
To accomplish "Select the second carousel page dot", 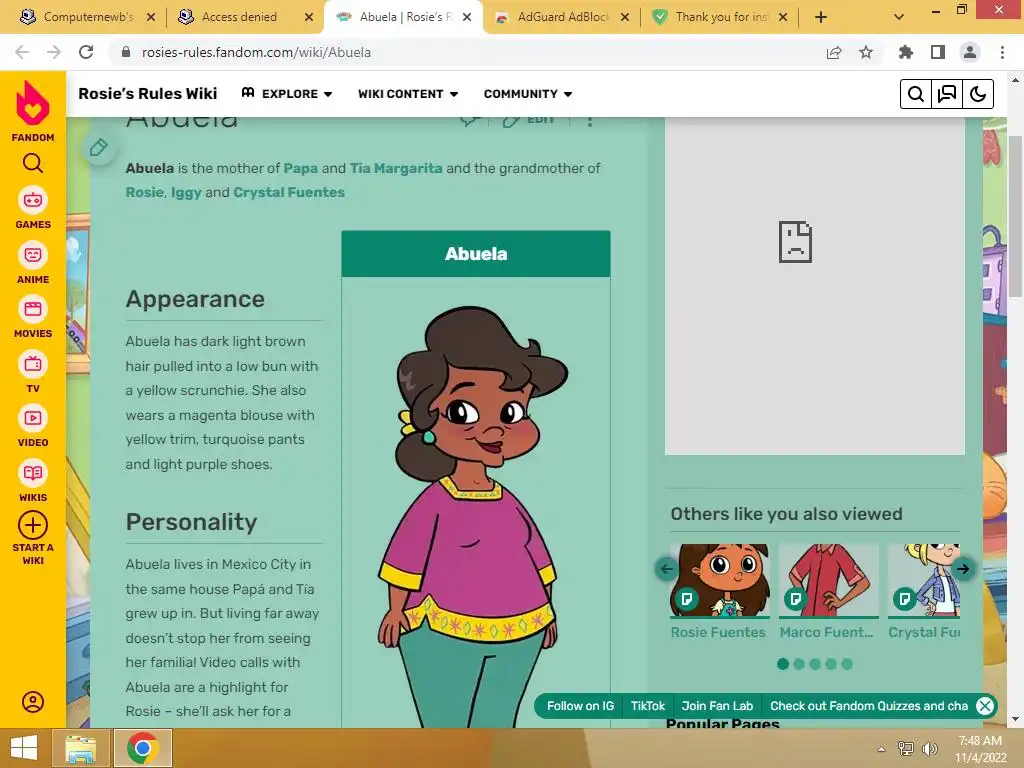I will pyautogui.click(x=799, y=664).
